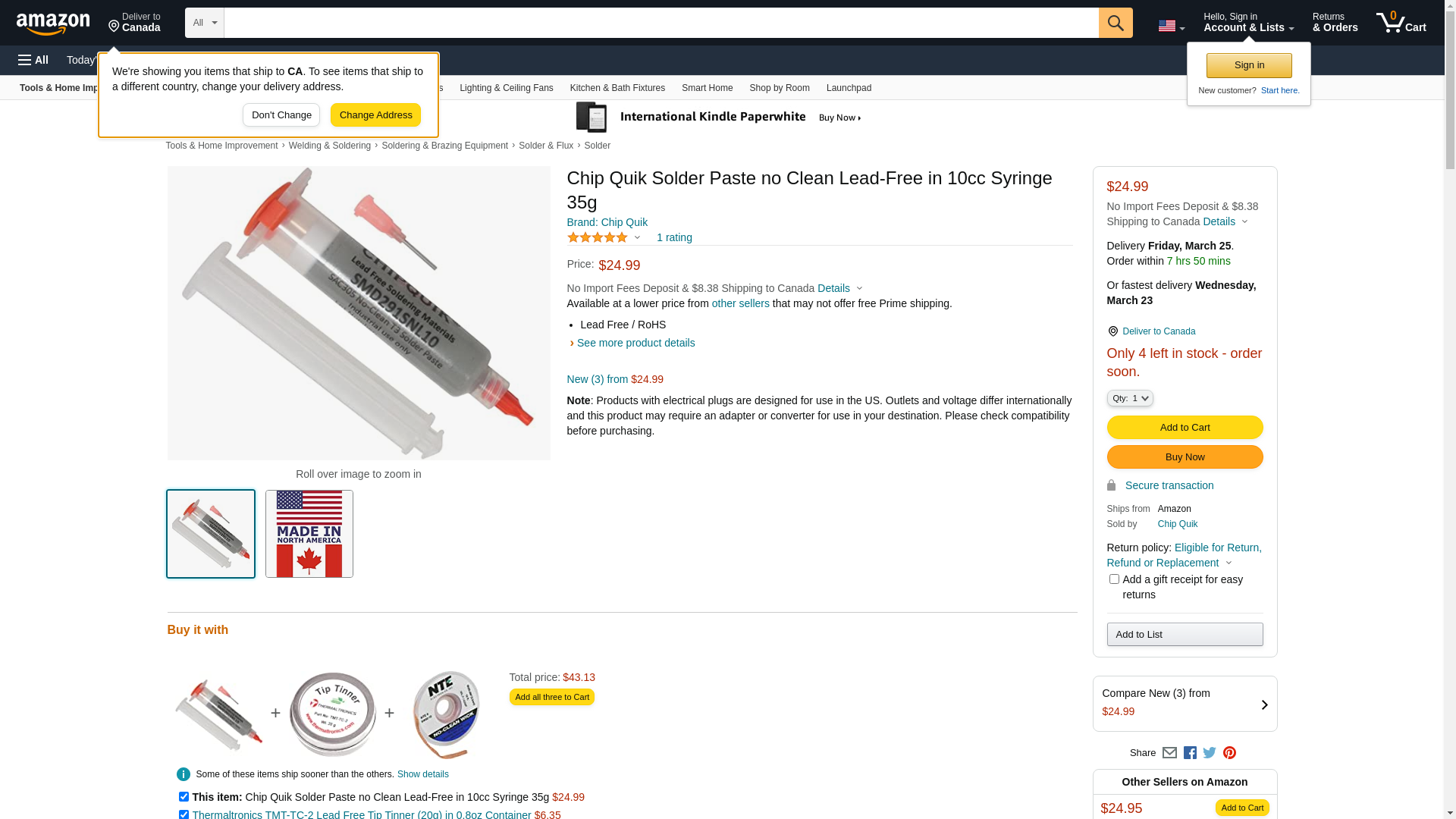Share product on Pinterest
This screenshot has height=819, width=1456.
1229,753
